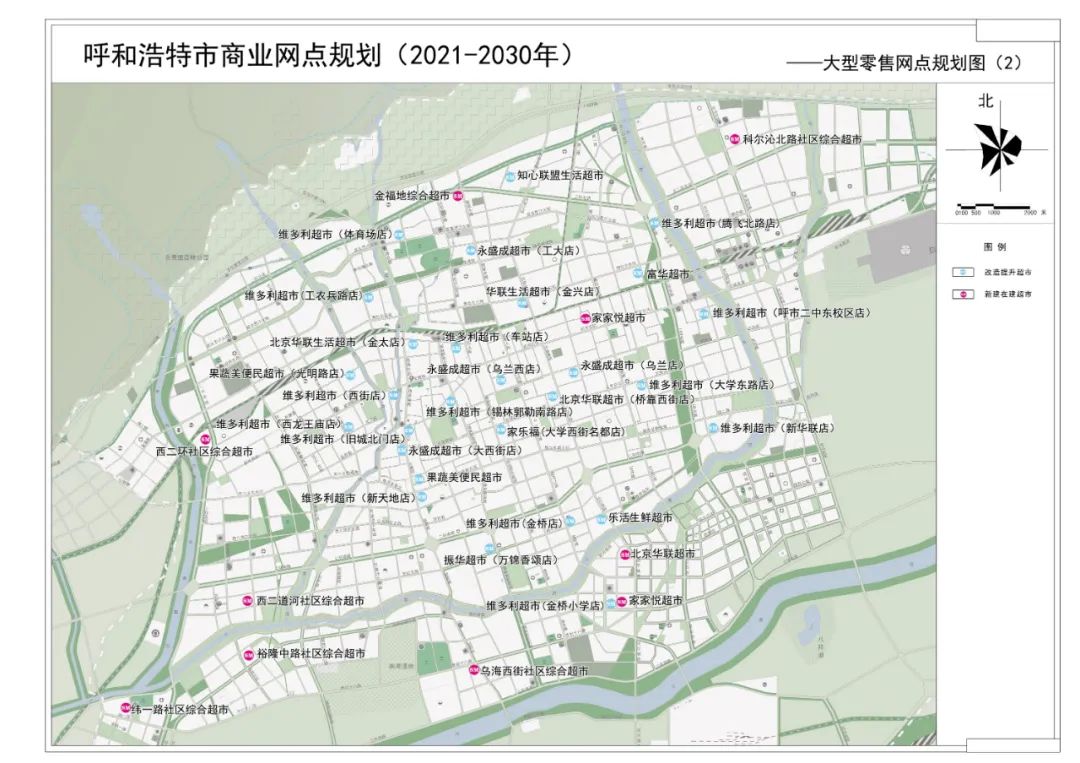1080x763 pixels.
Task: Click the label 维多利超市（新天地店）
Action: (359, 498)
